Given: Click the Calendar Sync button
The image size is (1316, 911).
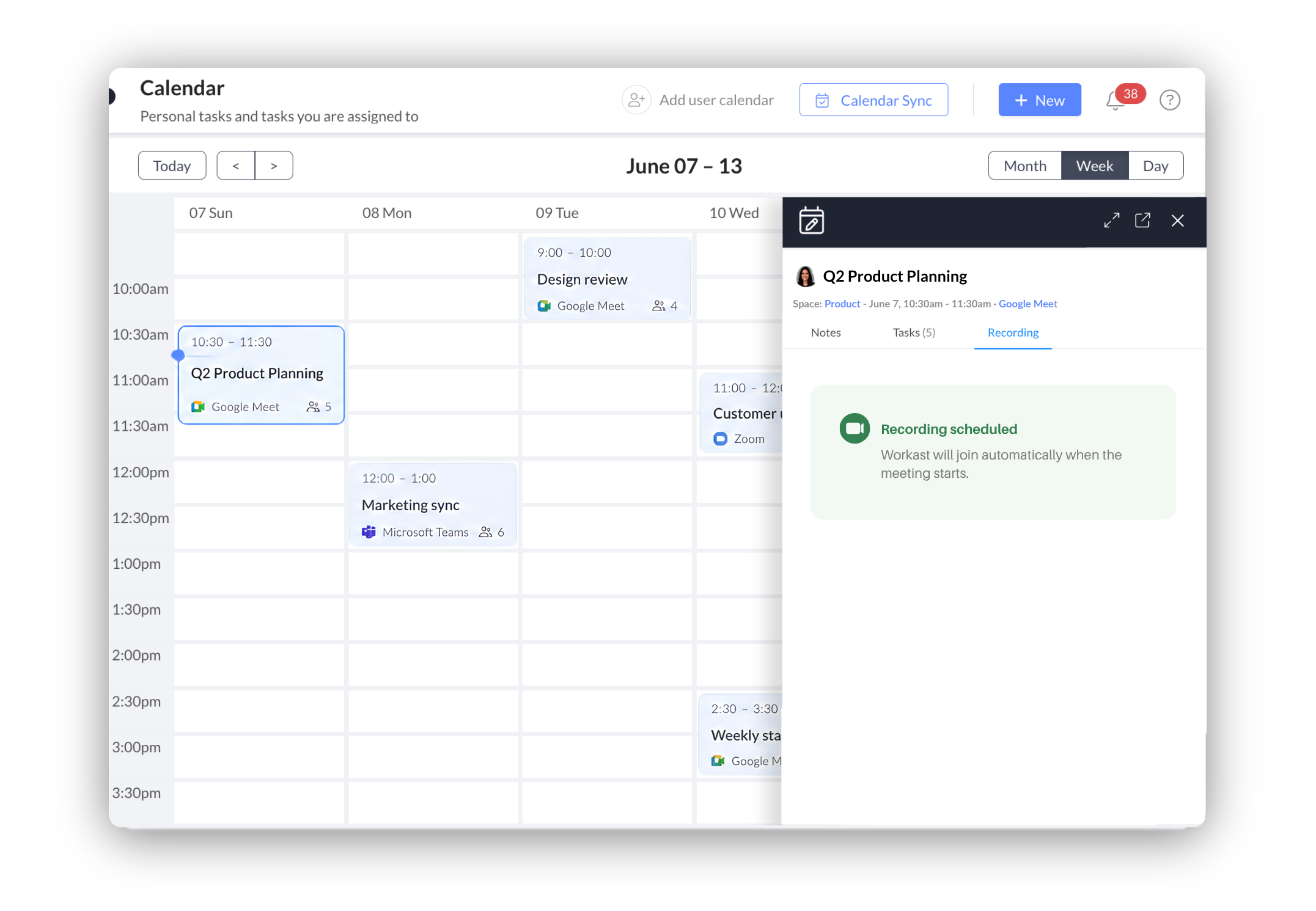Looking at the screenshot, I should click(x=873, y=100).
